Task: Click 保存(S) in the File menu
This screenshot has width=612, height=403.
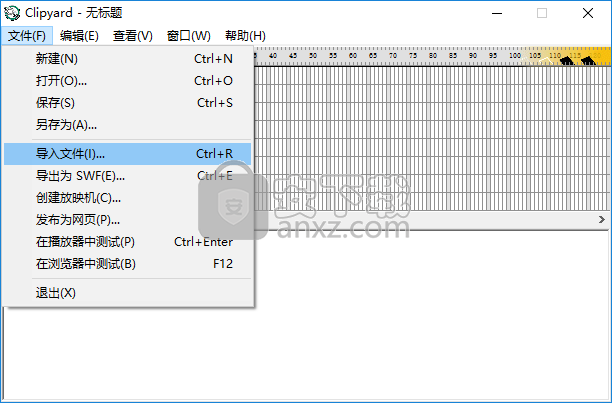Action: (x=55, y=103)
